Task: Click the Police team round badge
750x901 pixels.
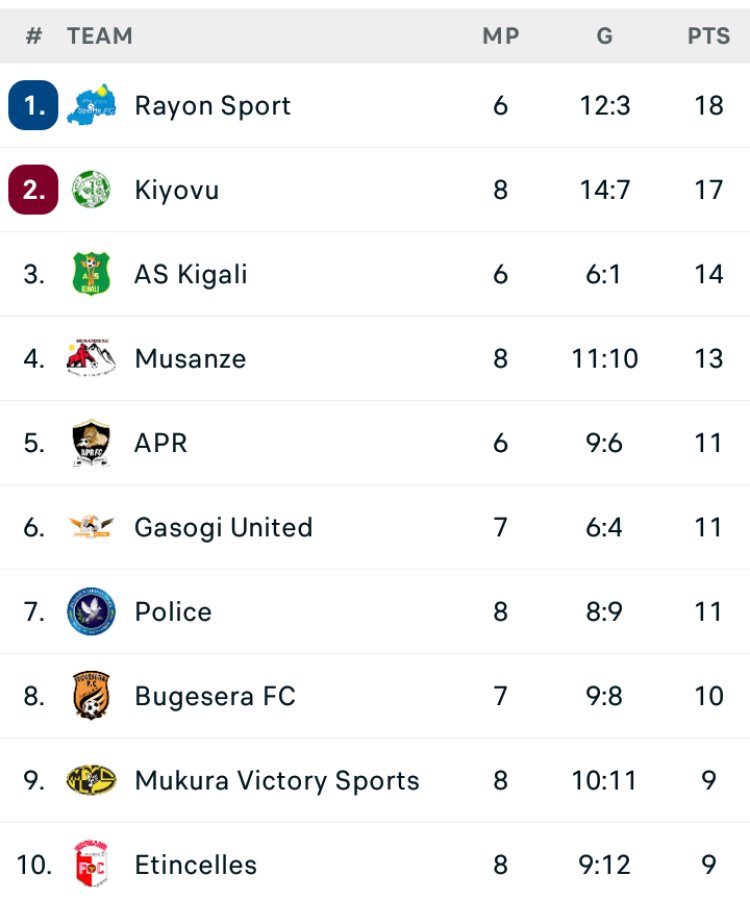Action: click(x=91, y=611)
